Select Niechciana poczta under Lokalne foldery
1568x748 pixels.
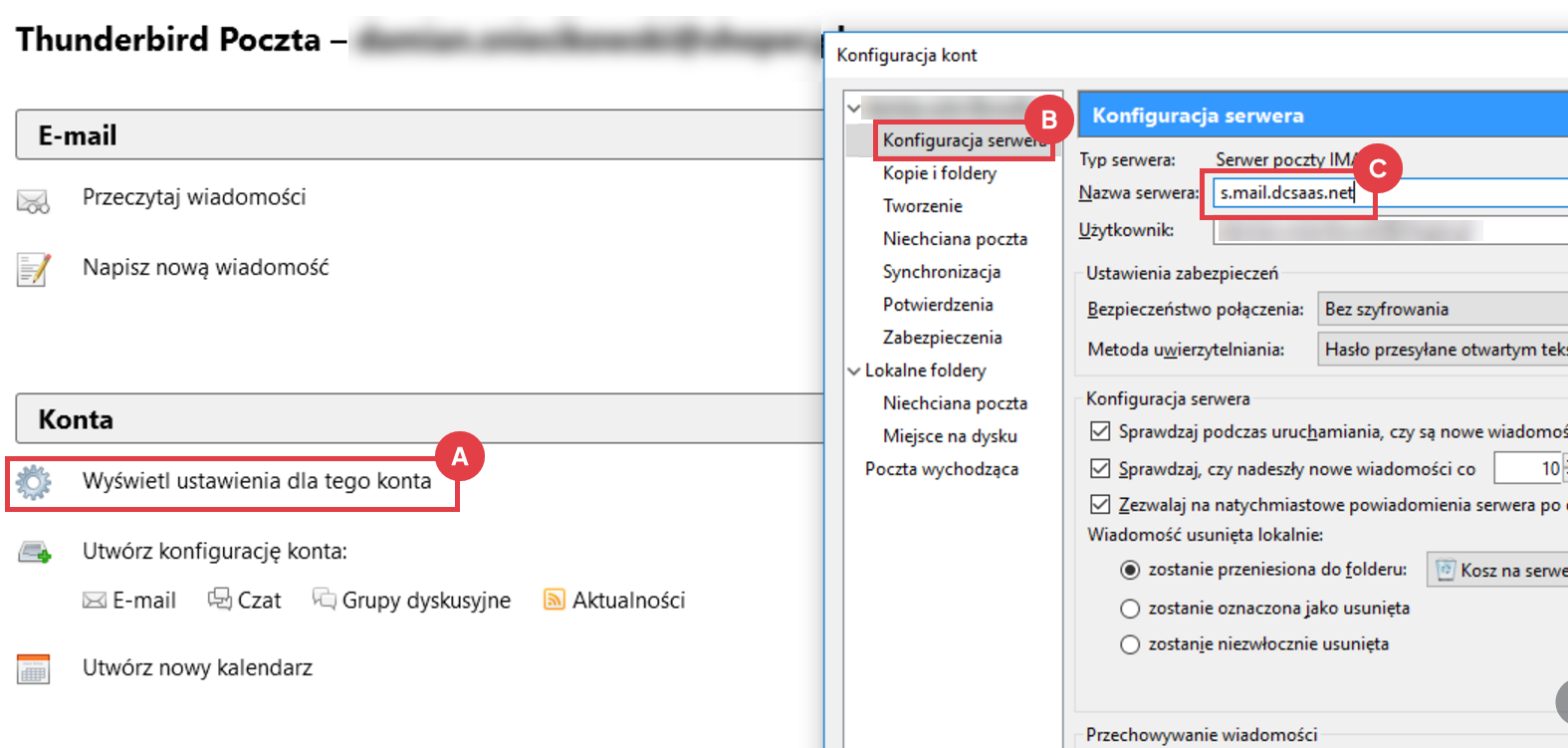click(x=955, y=403)
